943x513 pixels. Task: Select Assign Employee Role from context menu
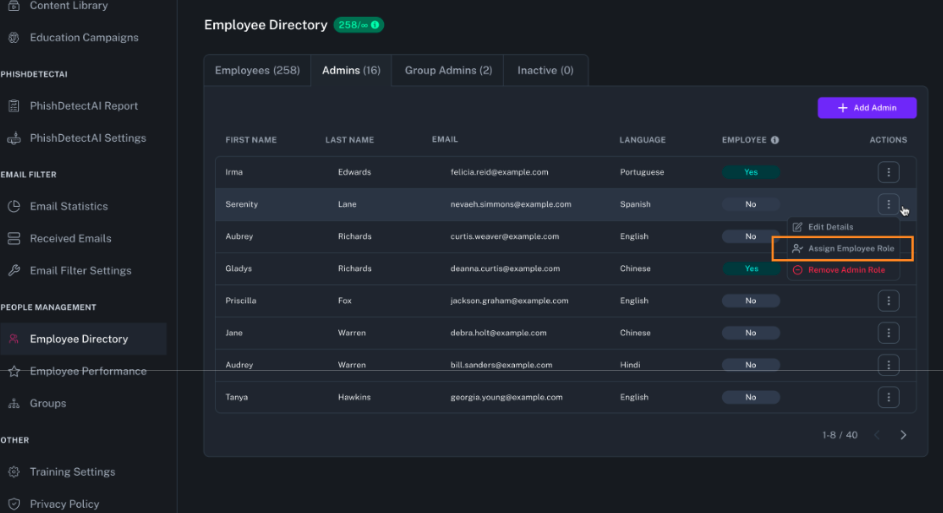[850, 248]
